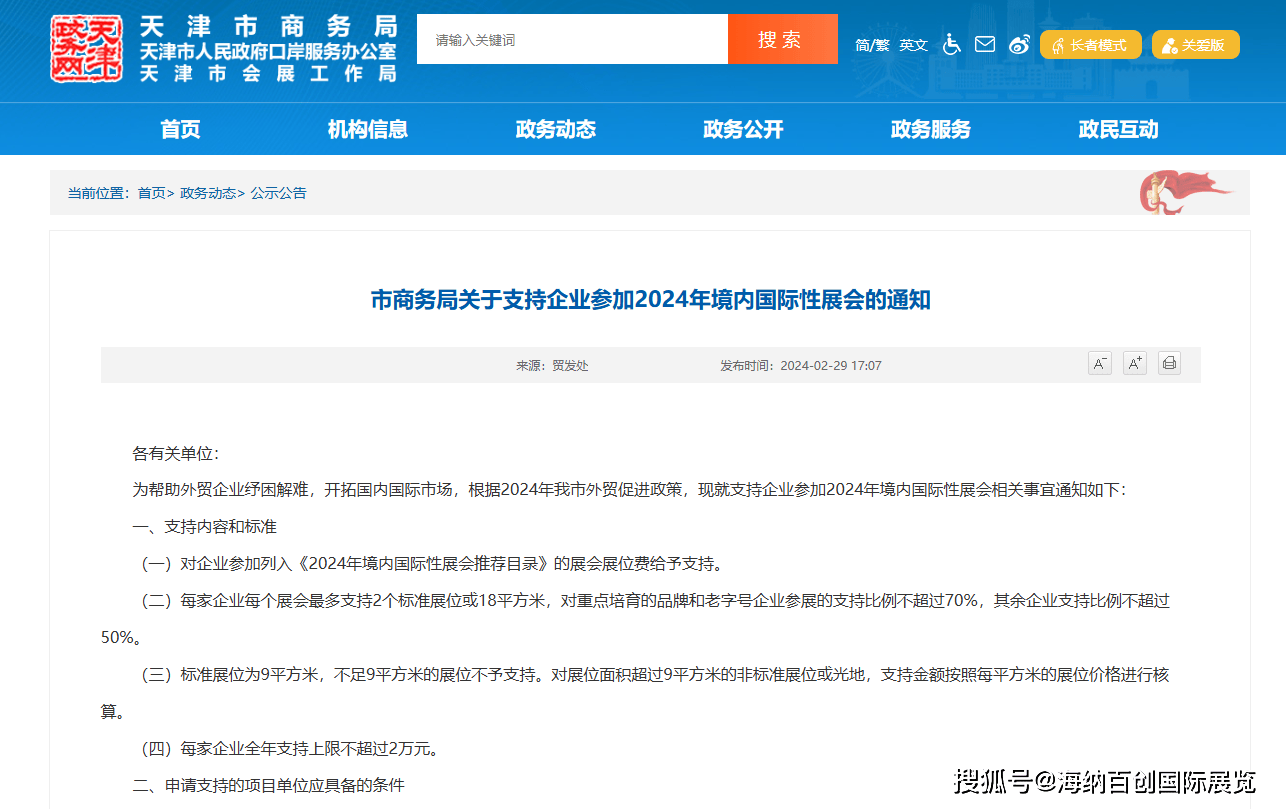Open the 机构信息 navigation menu

[x=367, y=129]
